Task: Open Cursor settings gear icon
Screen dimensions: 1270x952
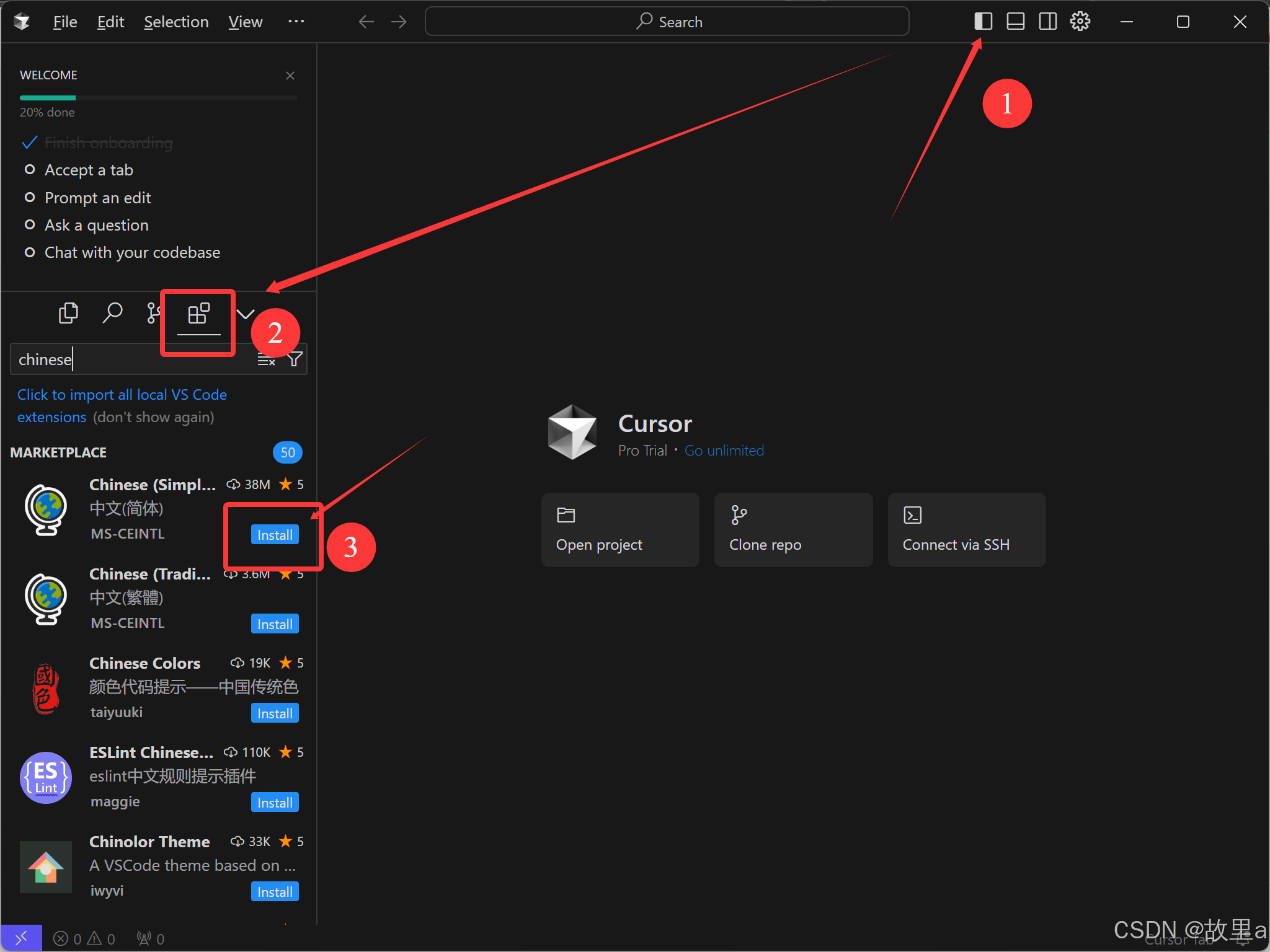Action: (1080, 22)
